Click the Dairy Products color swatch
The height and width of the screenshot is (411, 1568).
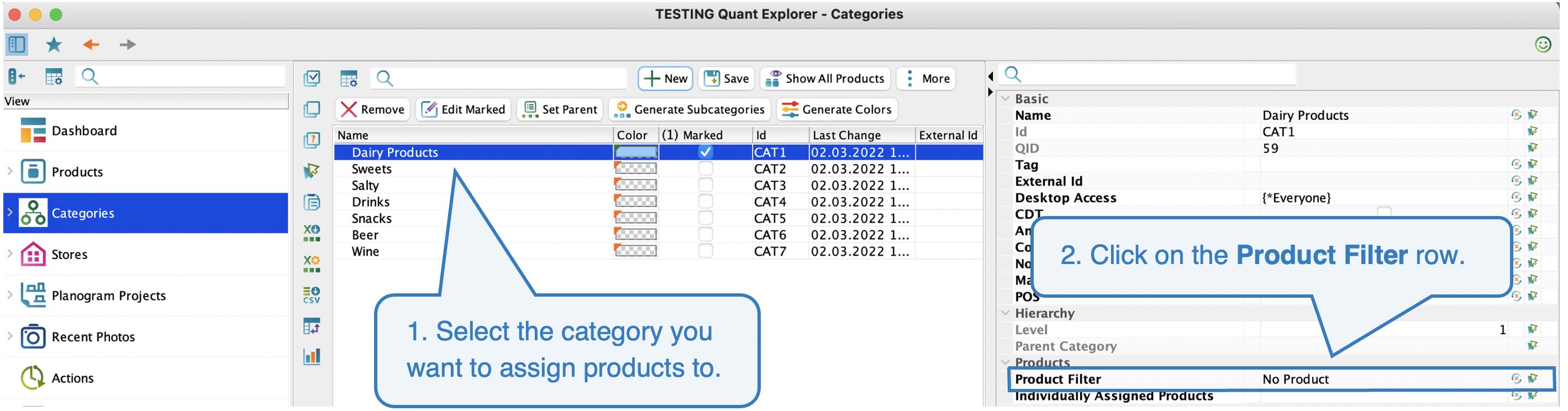pos(636,152)
